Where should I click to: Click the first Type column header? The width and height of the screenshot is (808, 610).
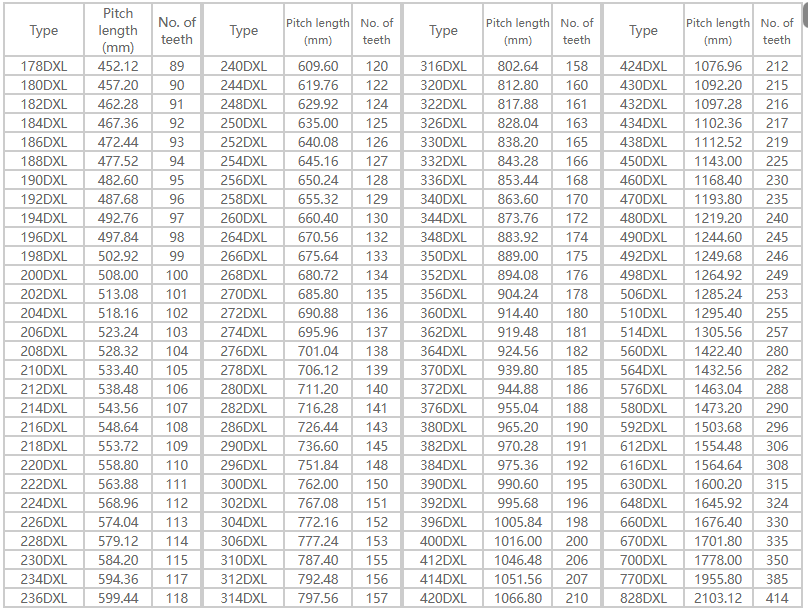coord(44,31)
